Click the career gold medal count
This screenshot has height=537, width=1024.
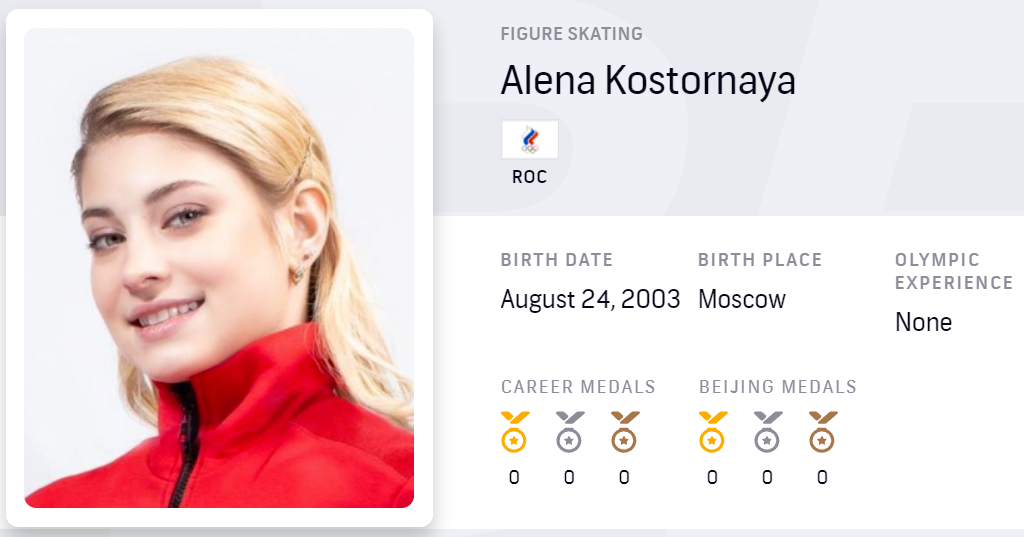514,478
